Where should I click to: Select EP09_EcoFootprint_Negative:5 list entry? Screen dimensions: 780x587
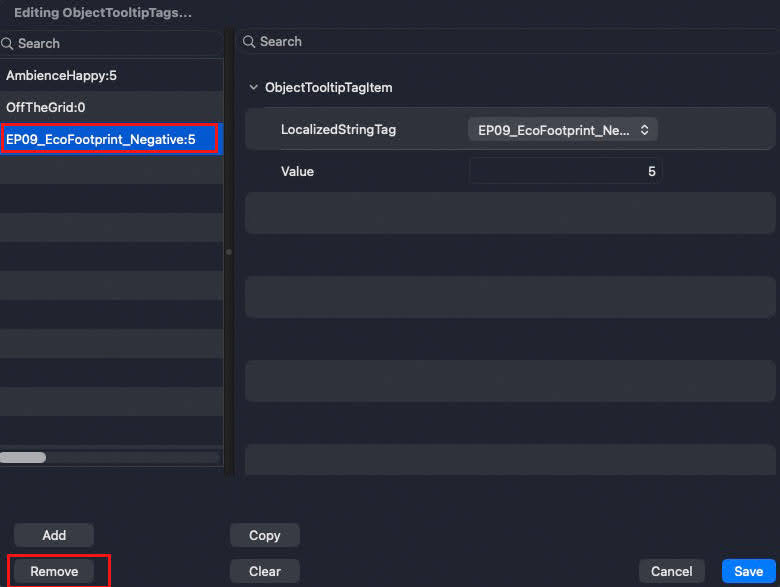[x=111, y=139]
